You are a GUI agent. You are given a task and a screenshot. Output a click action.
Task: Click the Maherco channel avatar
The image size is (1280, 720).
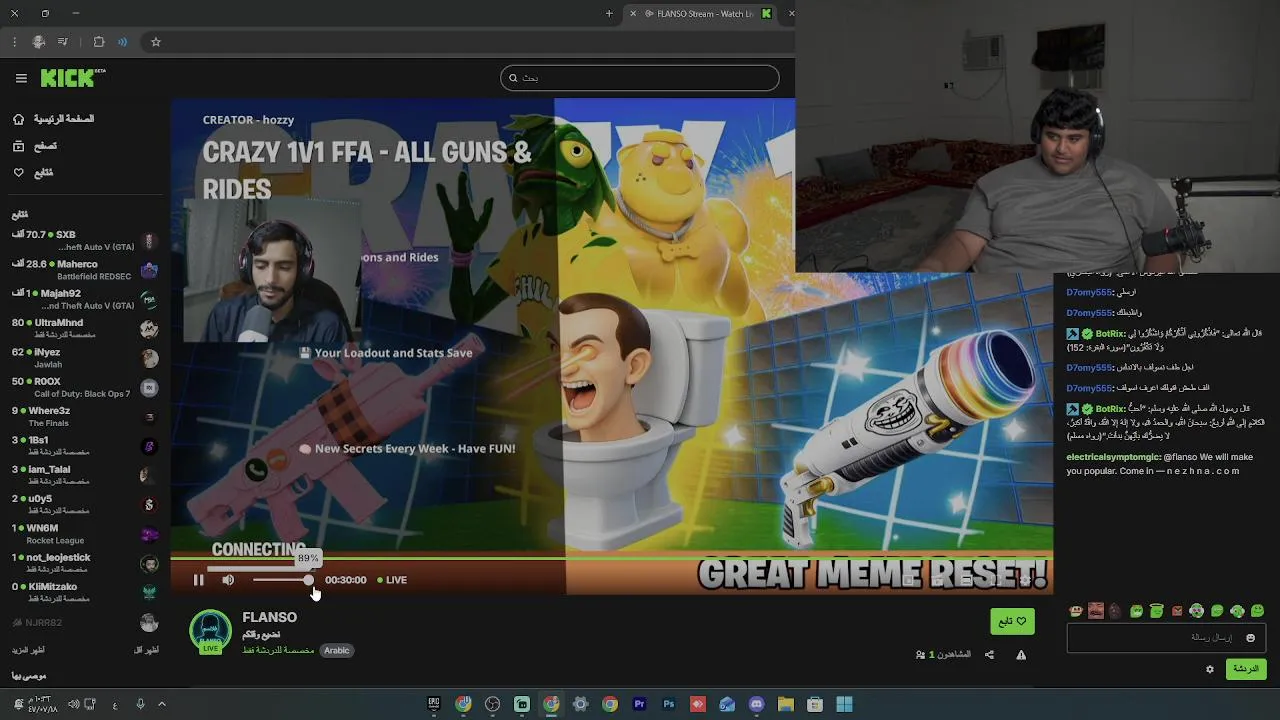coord(149,270)
